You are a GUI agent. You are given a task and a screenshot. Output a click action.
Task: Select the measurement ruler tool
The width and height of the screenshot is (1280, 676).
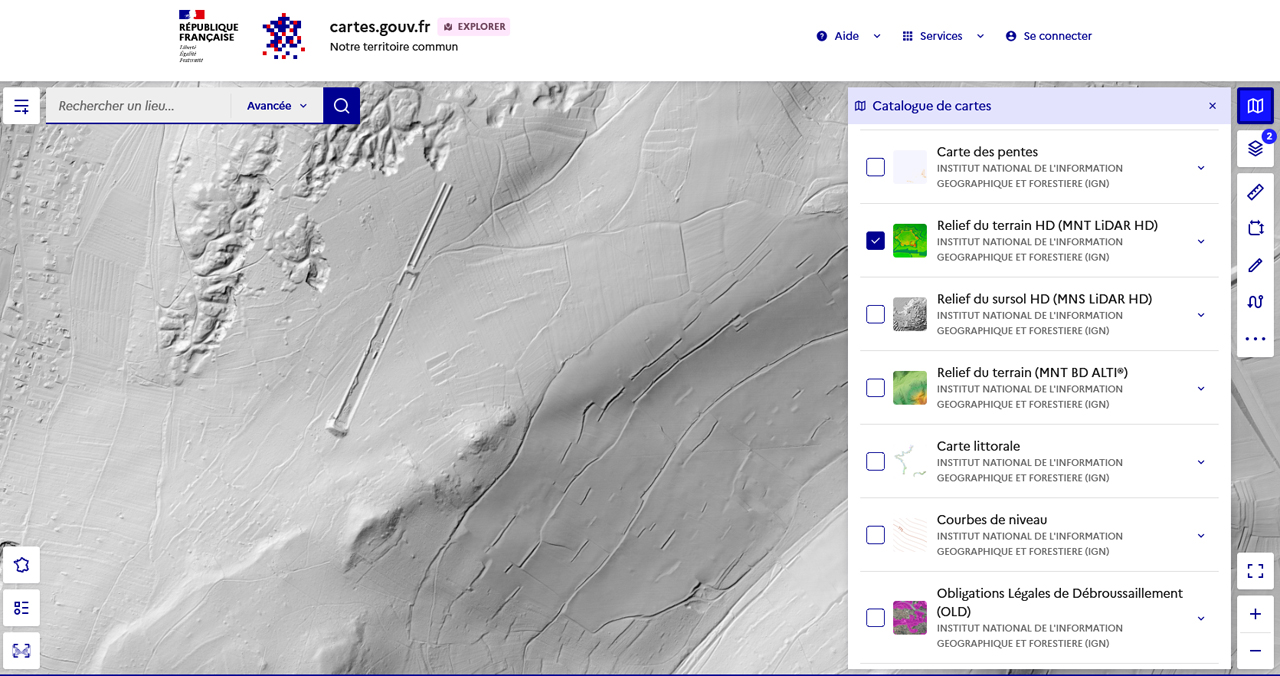coord(1255,192)
